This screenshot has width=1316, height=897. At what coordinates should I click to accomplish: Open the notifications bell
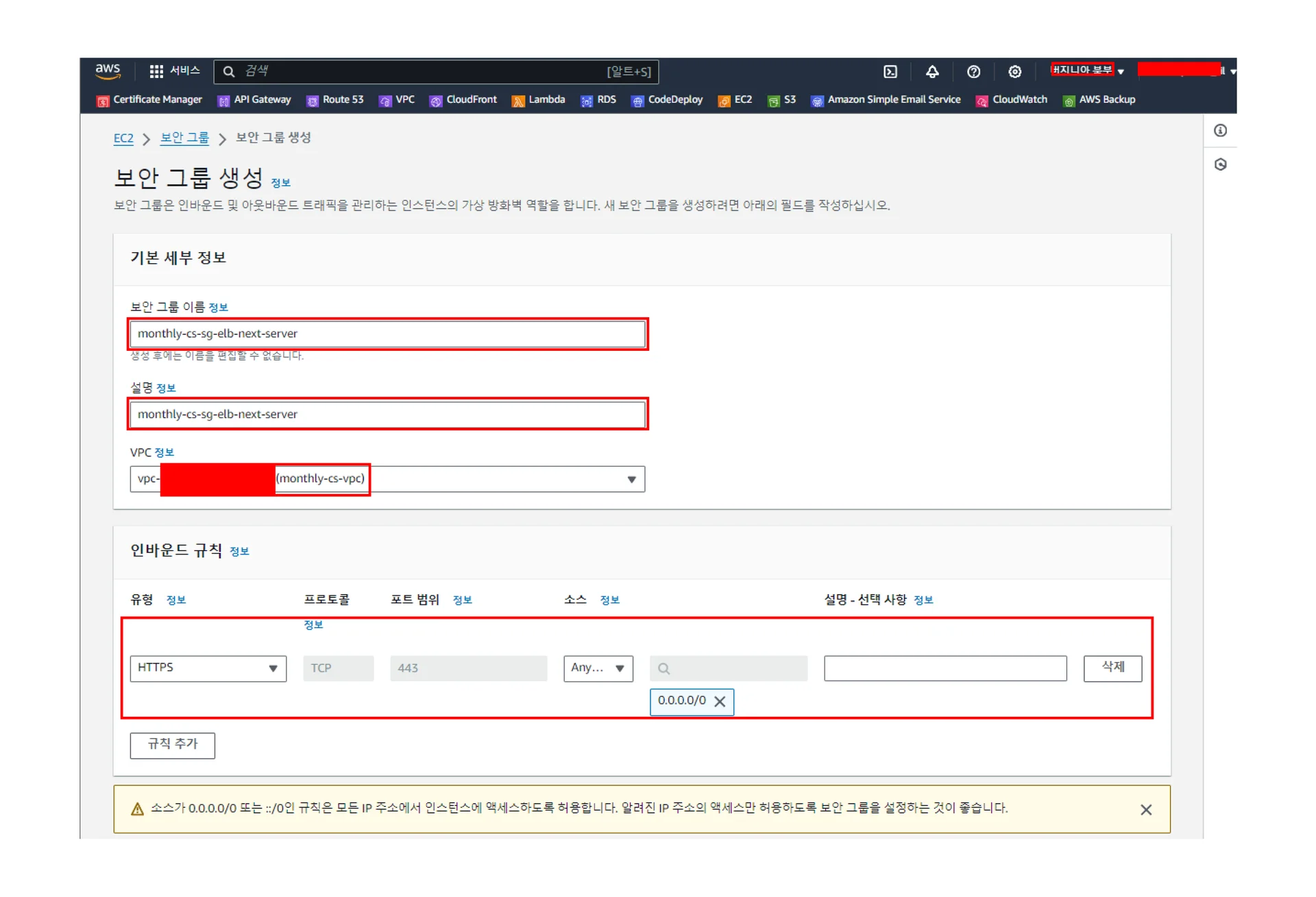click(931, 72)
